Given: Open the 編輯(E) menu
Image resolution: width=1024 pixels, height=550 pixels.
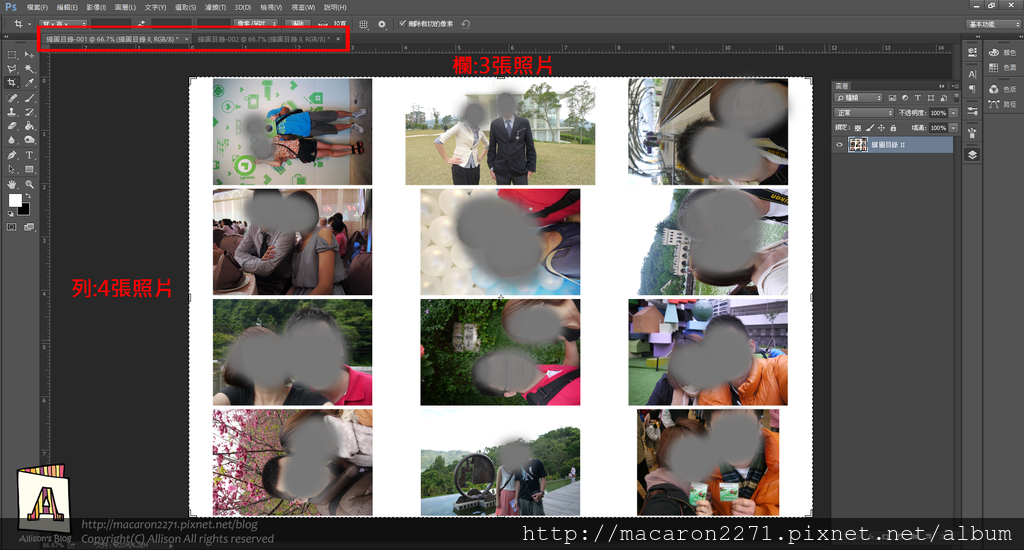Looking at the screenshot, I should [67, 7].
